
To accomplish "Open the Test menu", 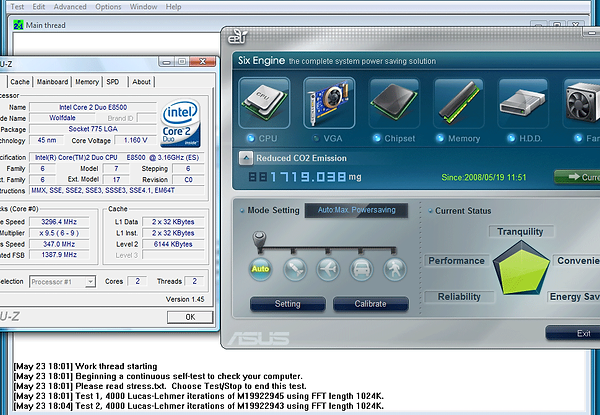I will (17, 7).
